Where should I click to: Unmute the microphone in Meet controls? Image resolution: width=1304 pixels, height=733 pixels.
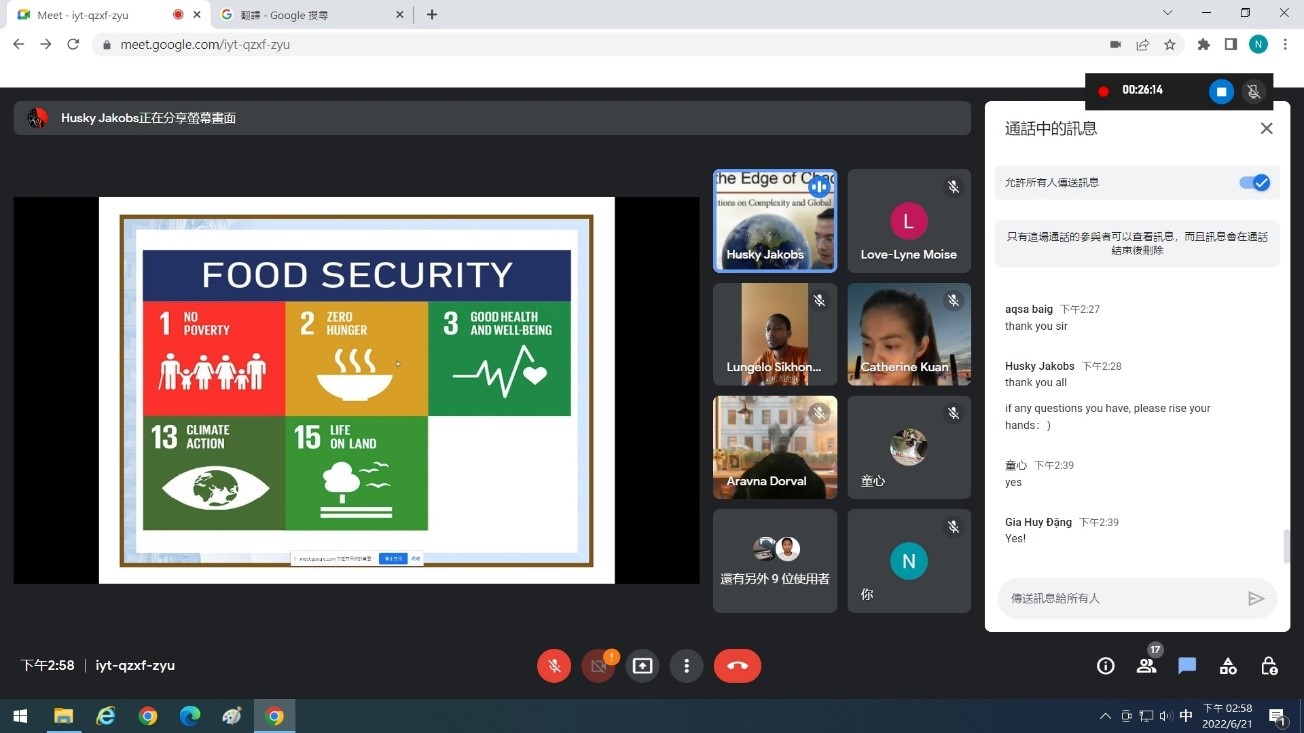point(554,666)
